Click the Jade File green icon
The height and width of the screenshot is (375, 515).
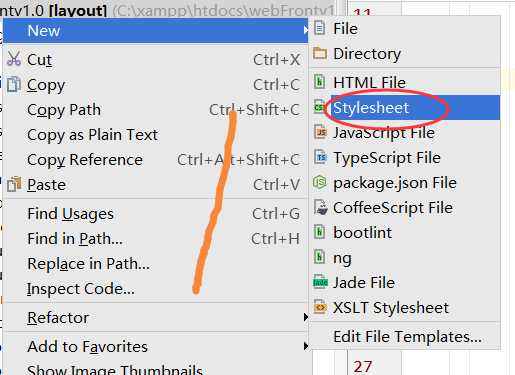click(x=320, y=282)
